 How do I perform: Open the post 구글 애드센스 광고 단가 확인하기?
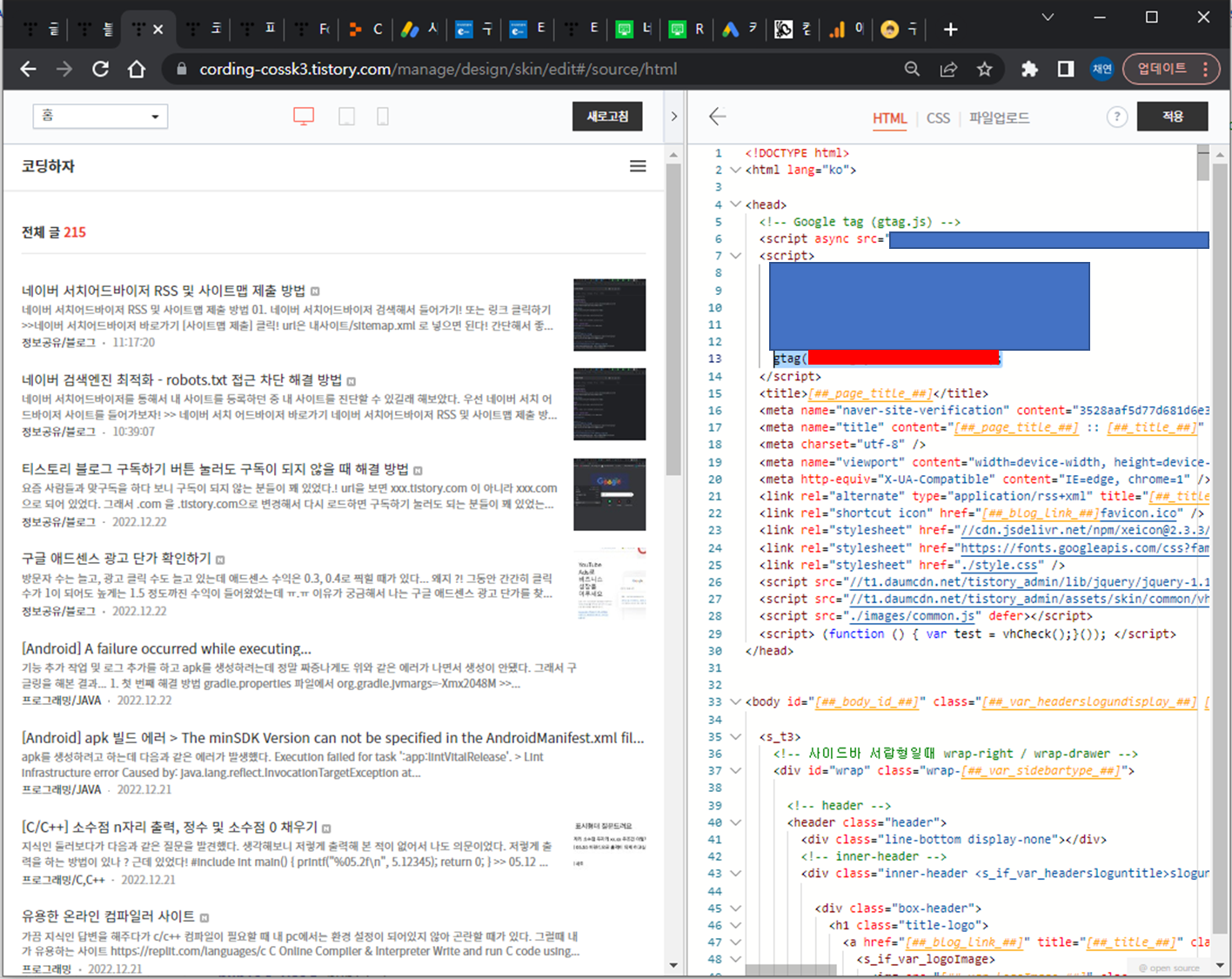coord(117,558)
